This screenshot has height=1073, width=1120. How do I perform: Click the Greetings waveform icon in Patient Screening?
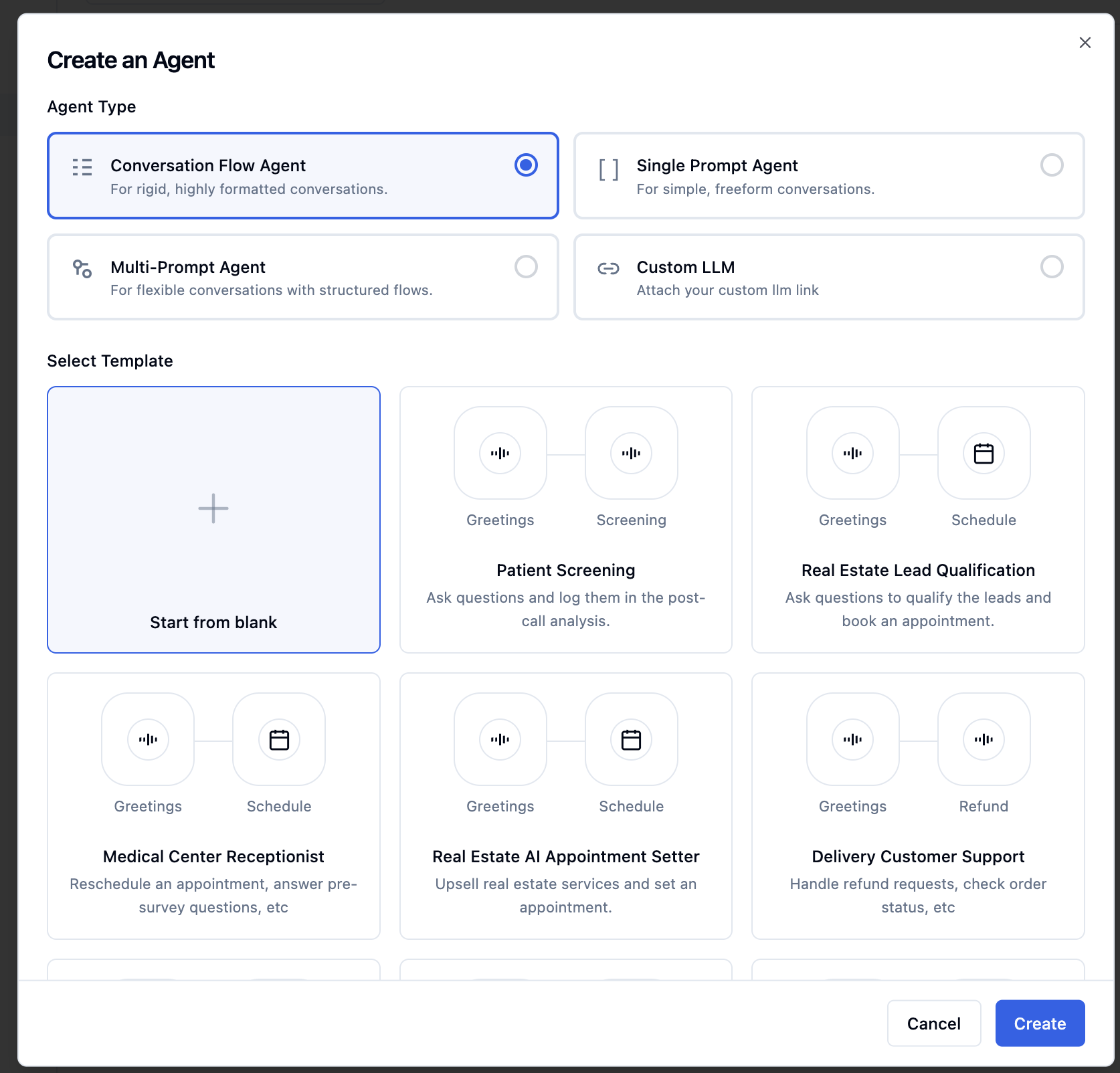pos(500,453)
